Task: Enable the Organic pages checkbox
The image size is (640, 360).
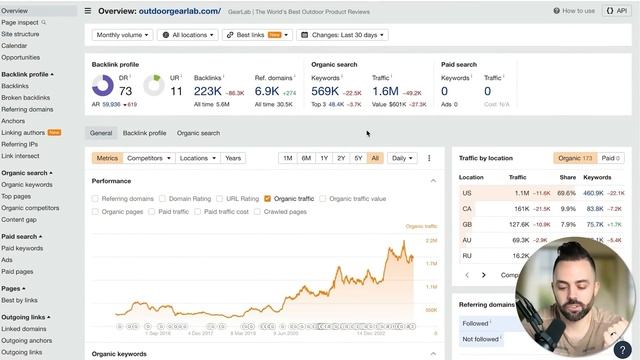Action: [95, 212]
